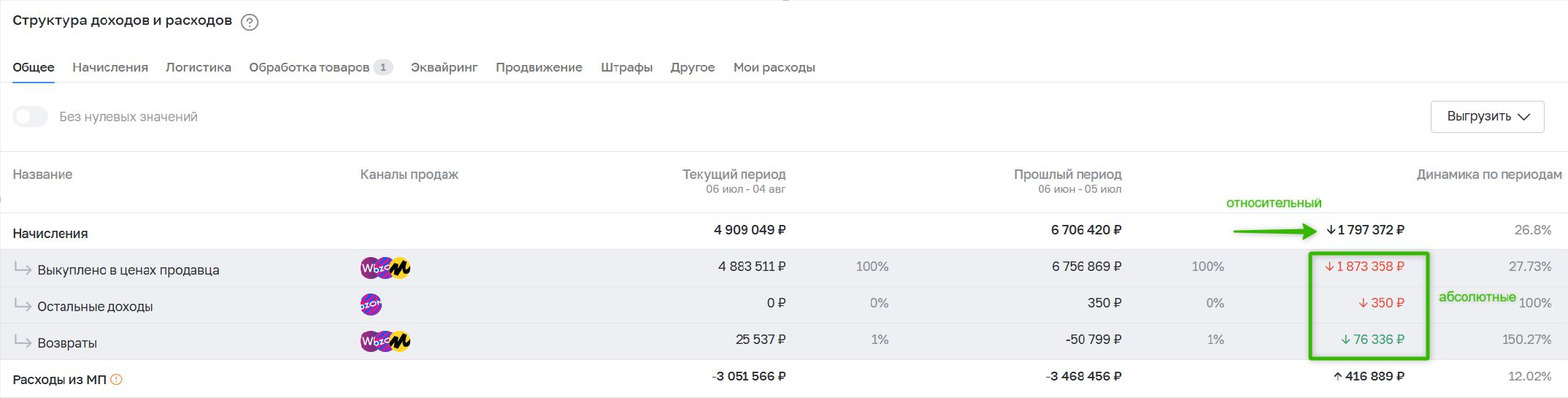1568x398 pixels.
Task: Click the Динамика по периодам column header
Action: point(1489,175)
